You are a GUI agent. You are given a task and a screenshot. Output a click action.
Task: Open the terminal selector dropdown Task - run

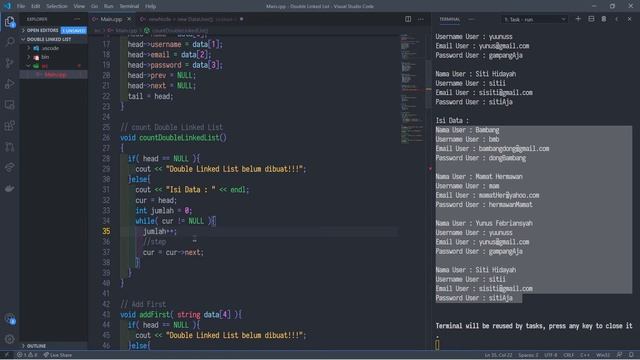click(534, 19)
